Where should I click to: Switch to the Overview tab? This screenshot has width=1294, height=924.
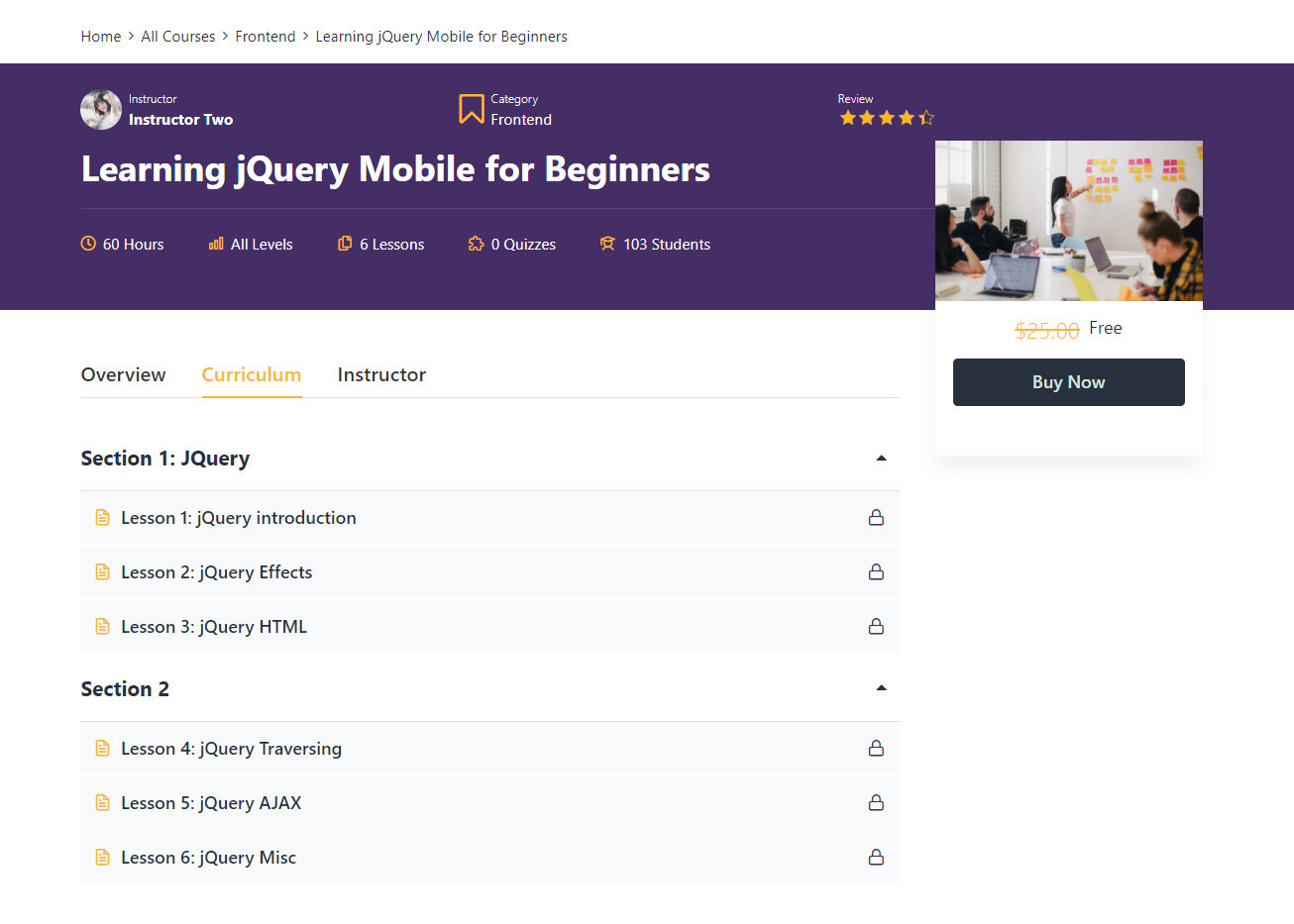(x=123, y=374)
